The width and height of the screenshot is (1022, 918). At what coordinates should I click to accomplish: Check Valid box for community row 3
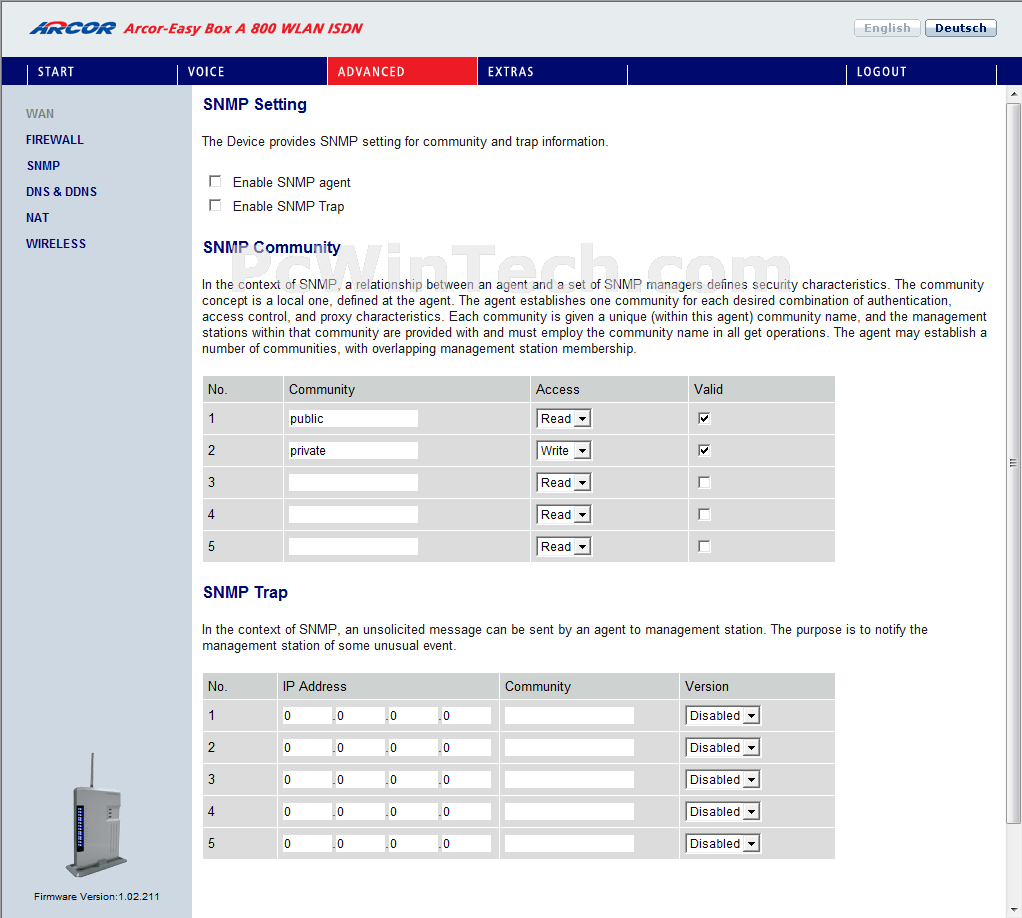tap(704, 482)
